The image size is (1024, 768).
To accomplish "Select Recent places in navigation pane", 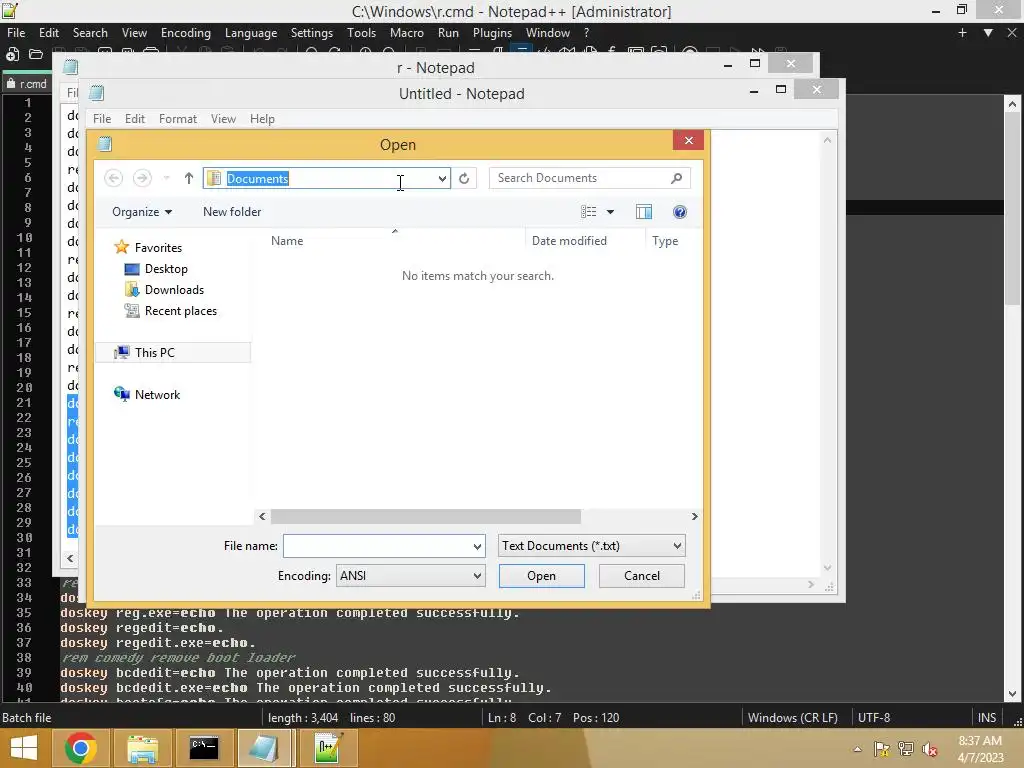I will pyautogui.click(x=180, y=311).
